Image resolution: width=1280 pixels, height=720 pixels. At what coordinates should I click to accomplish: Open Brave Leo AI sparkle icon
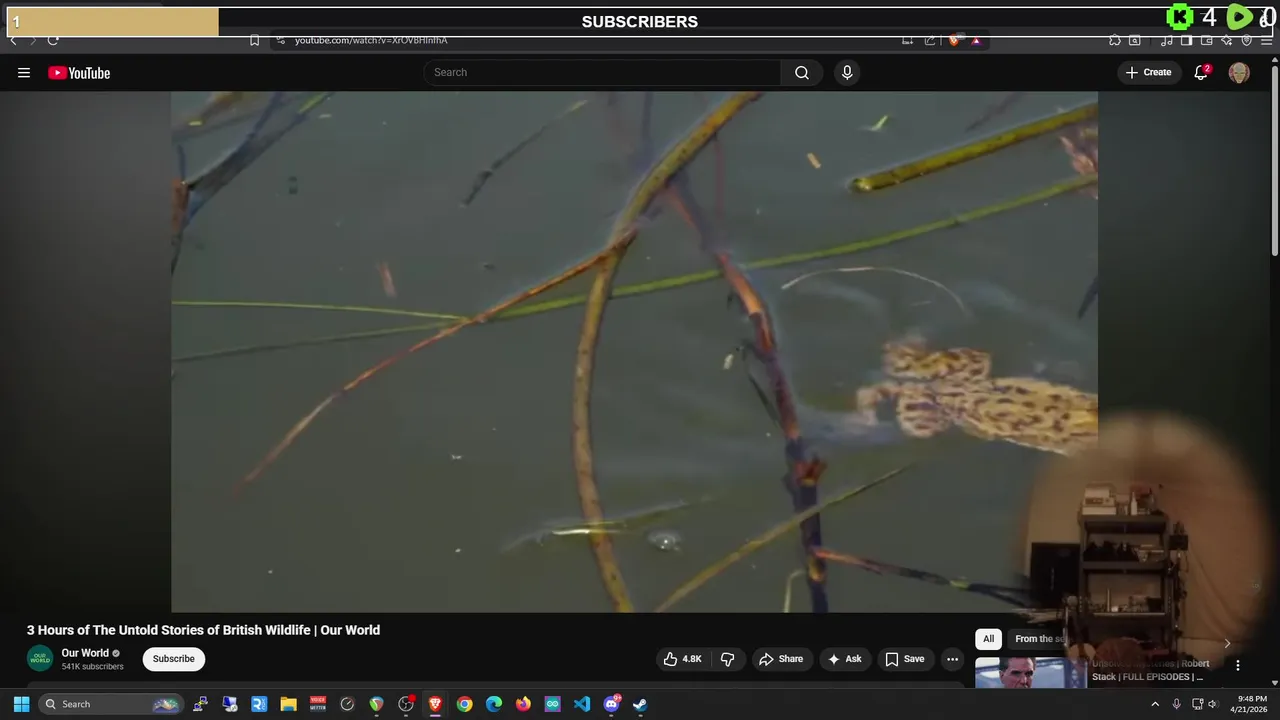coord(1227,40)
